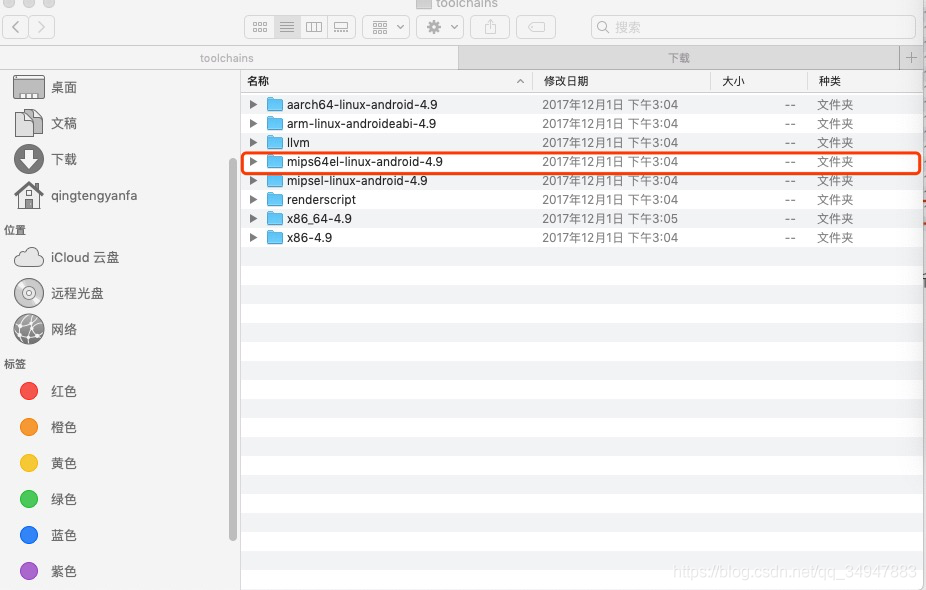This screenshot has width=926, height=590.
Task: Click the Share toolbar button
Action: 490,27
